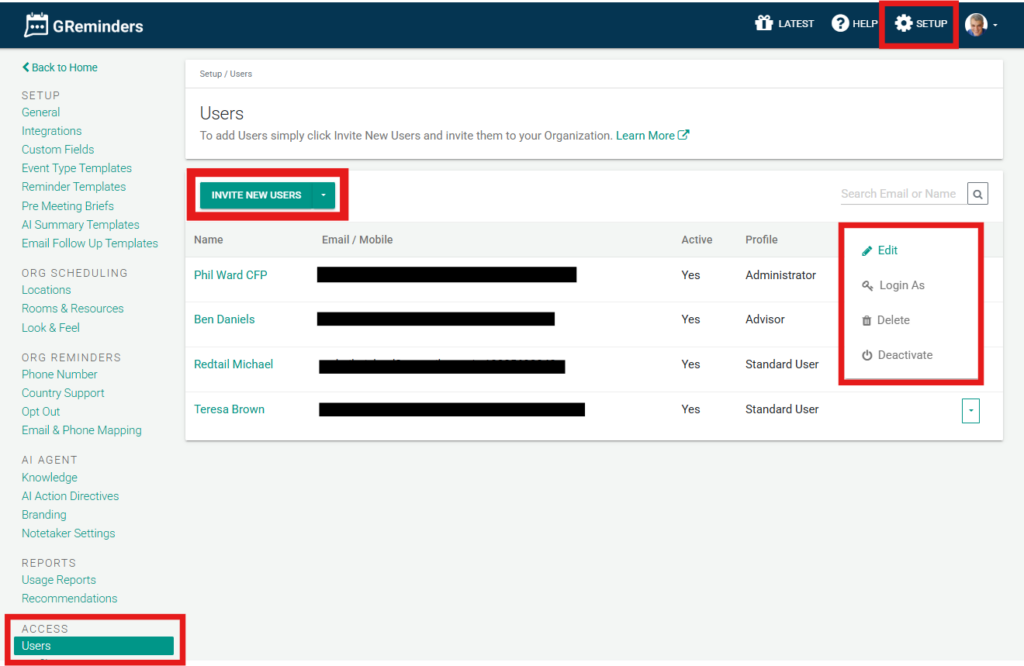Open the Latest gift icon

click(x=764, y=23)
